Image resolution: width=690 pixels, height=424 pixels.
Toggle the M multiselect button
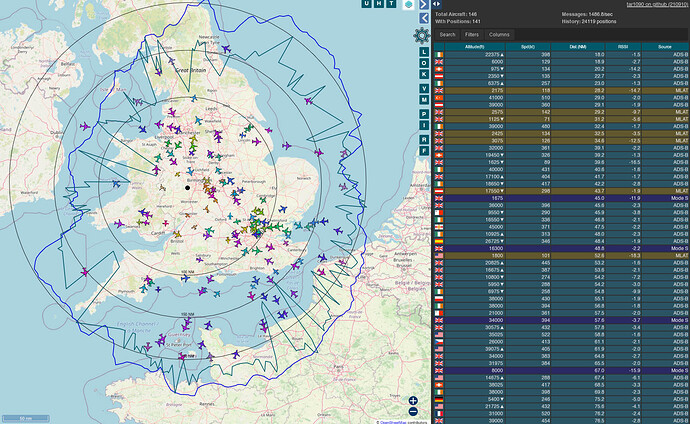(x=423, y=100)
